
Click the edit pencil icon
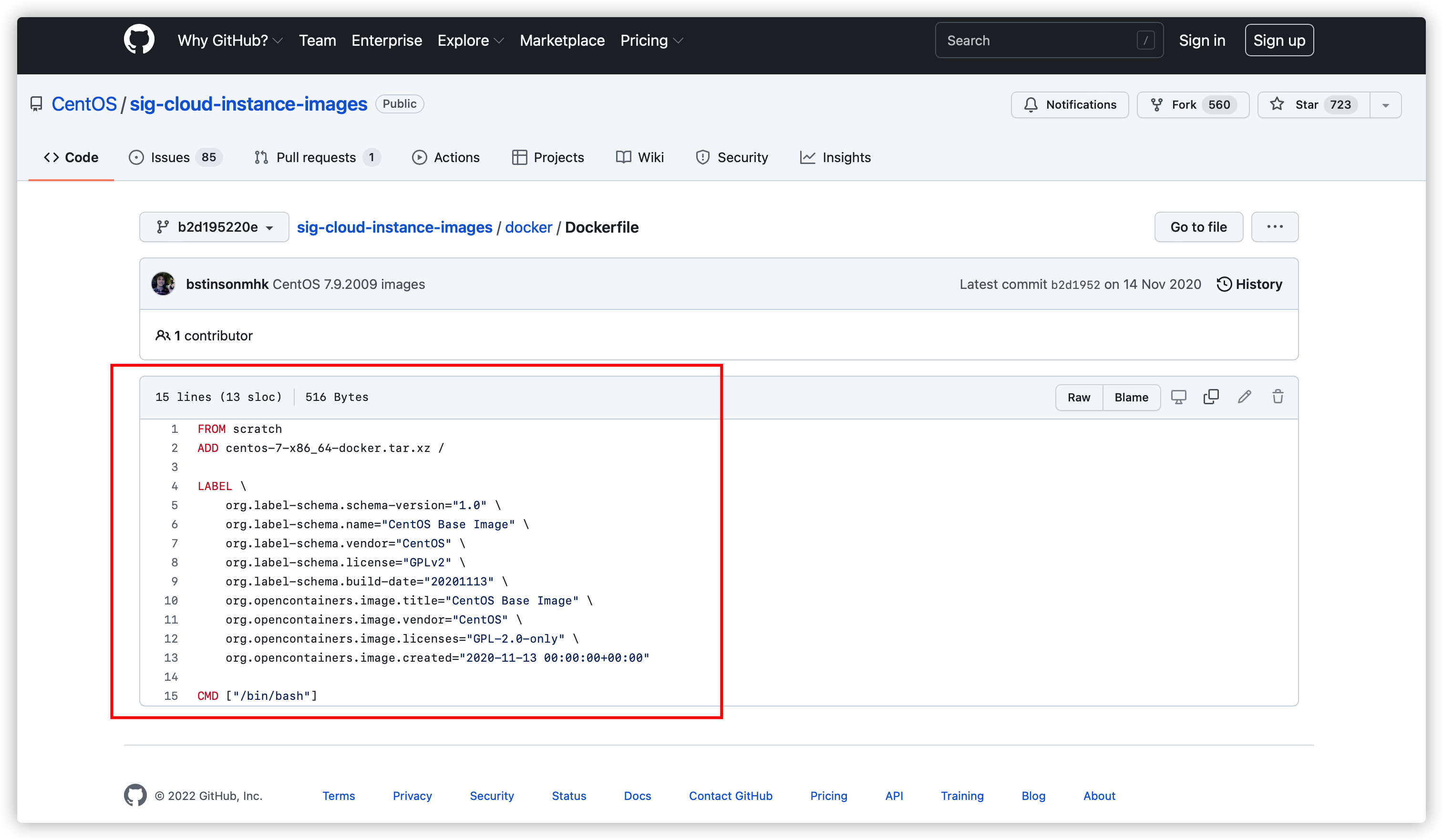click(x=1245, y=396)
